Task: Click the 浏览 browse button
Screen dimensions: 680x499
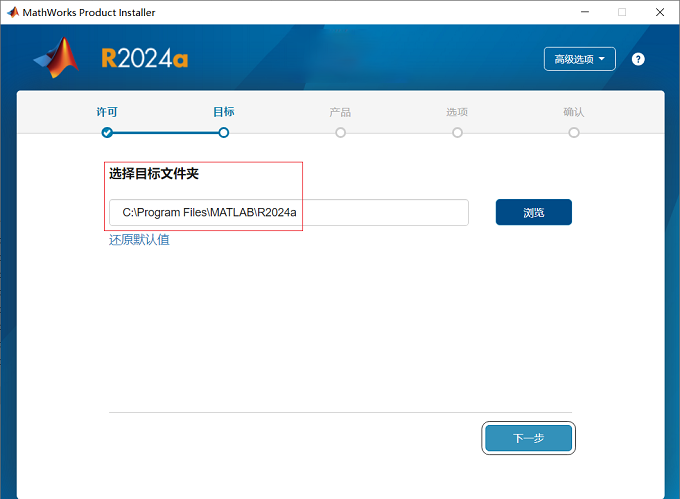Action: [x=534, y=212]
